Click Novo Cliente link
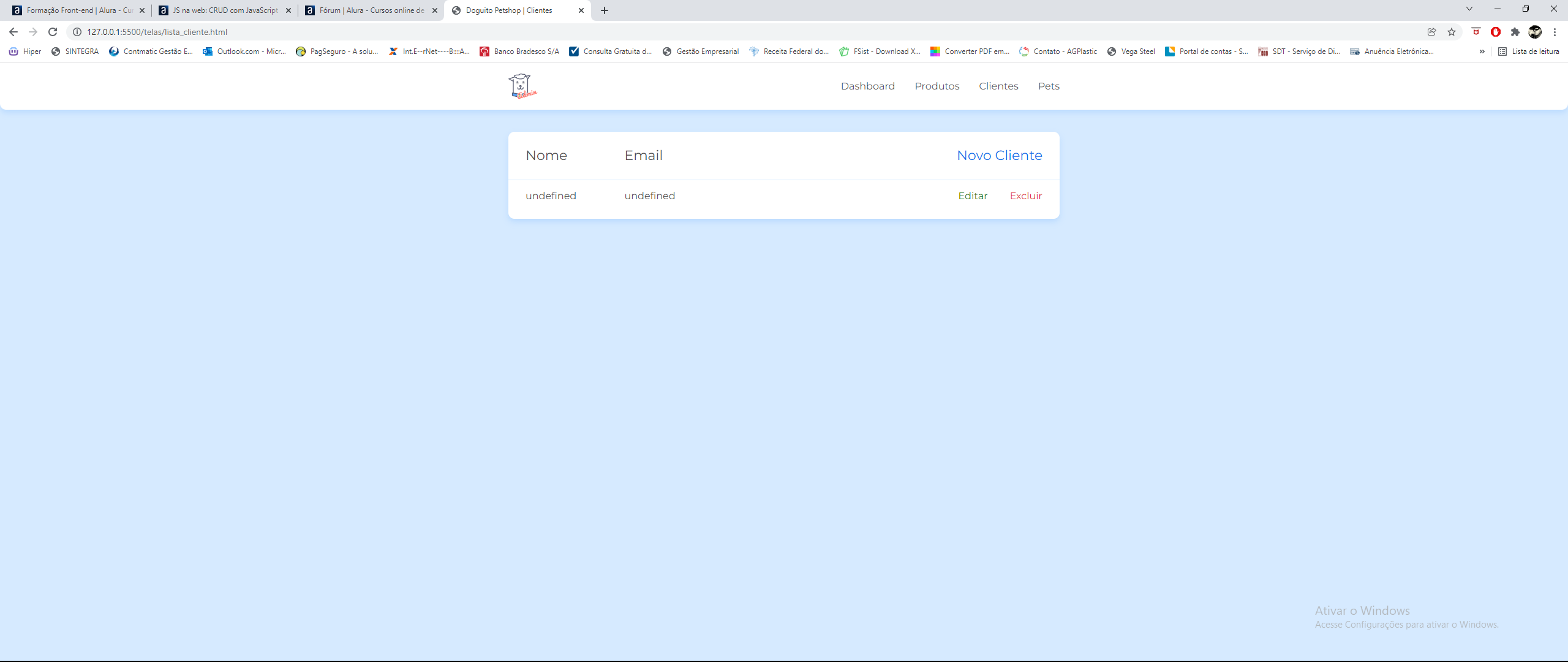 pyautogui.click(x=999, y=155)
